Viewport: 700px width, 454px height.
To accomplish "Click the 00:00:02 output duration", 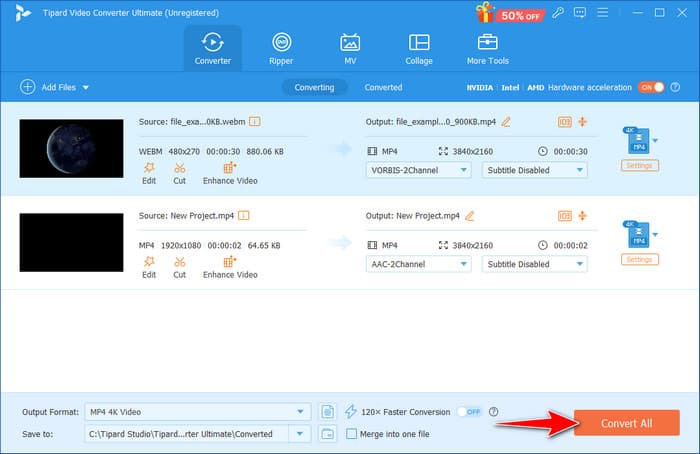I will pos(571,246).
